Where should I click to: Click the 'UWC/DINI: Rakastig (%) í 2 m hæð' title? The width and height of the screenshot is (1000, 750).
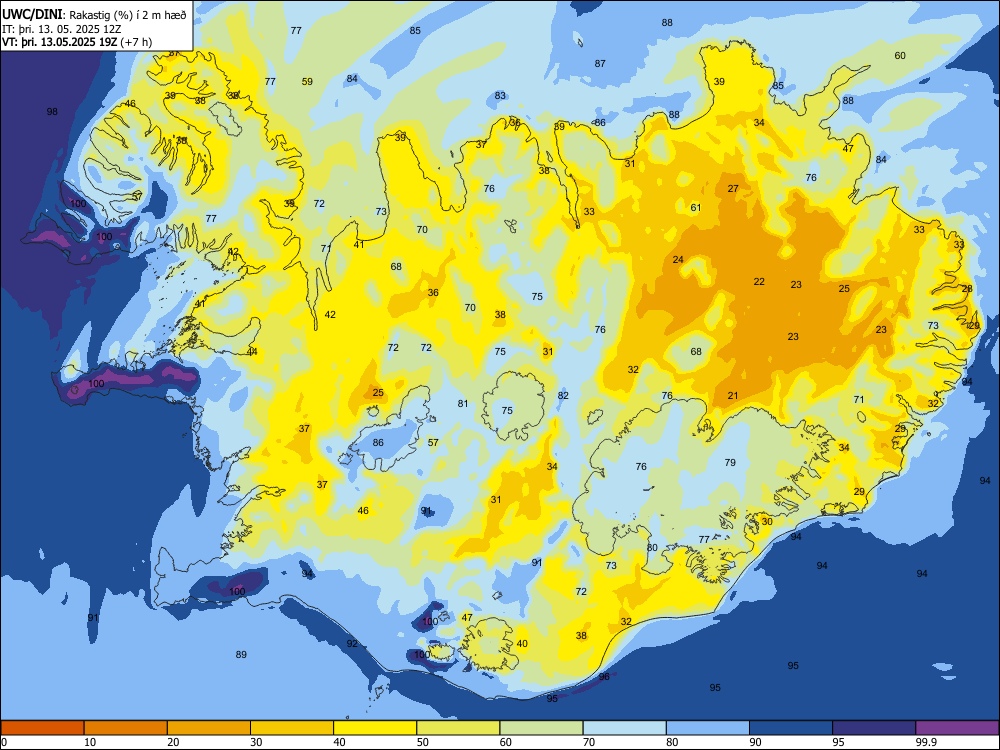pyautogui.click(x=94, y=15)
